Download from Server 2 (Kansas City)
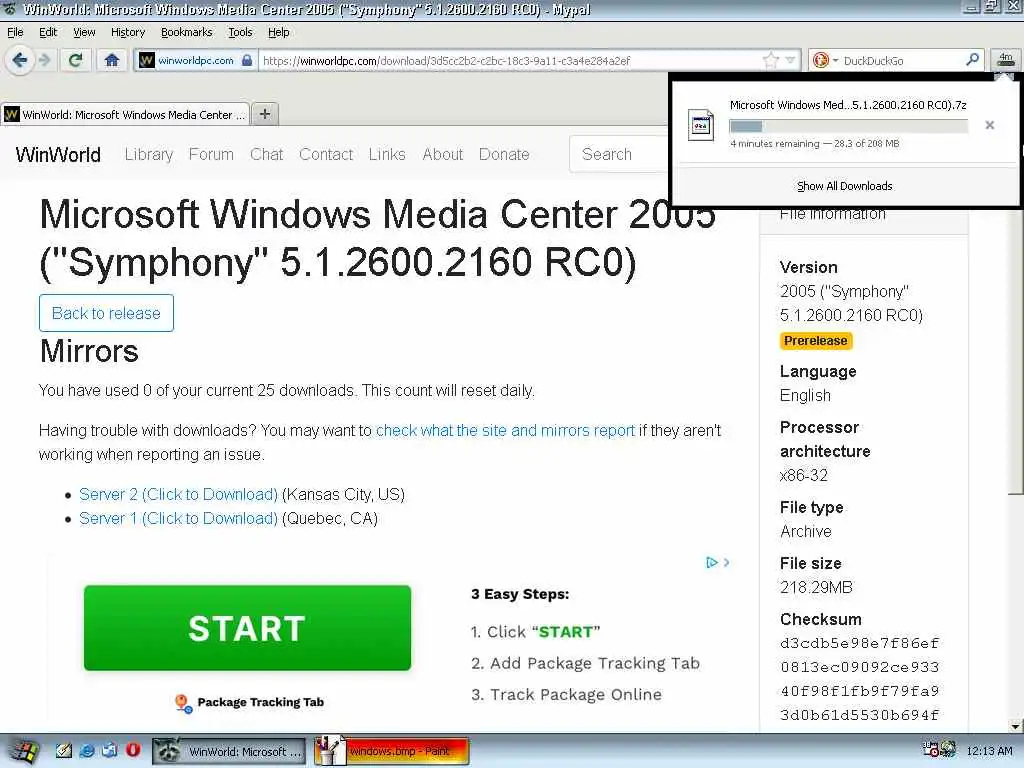The width and height of the screenshot is (1024, 768). [x=178, y=494]
